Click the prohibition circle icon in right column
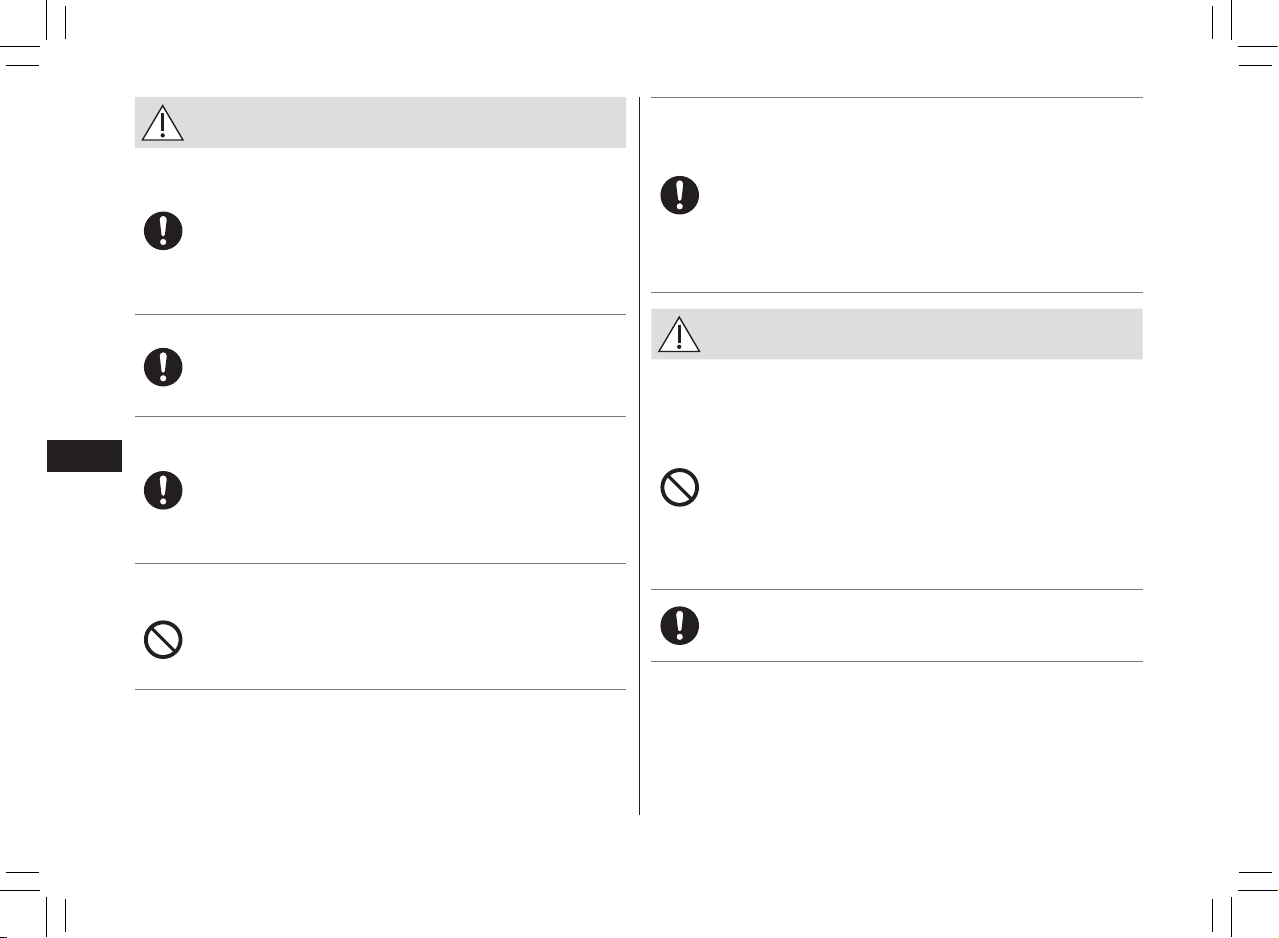 pyautogui.click(x=680, y=488)
